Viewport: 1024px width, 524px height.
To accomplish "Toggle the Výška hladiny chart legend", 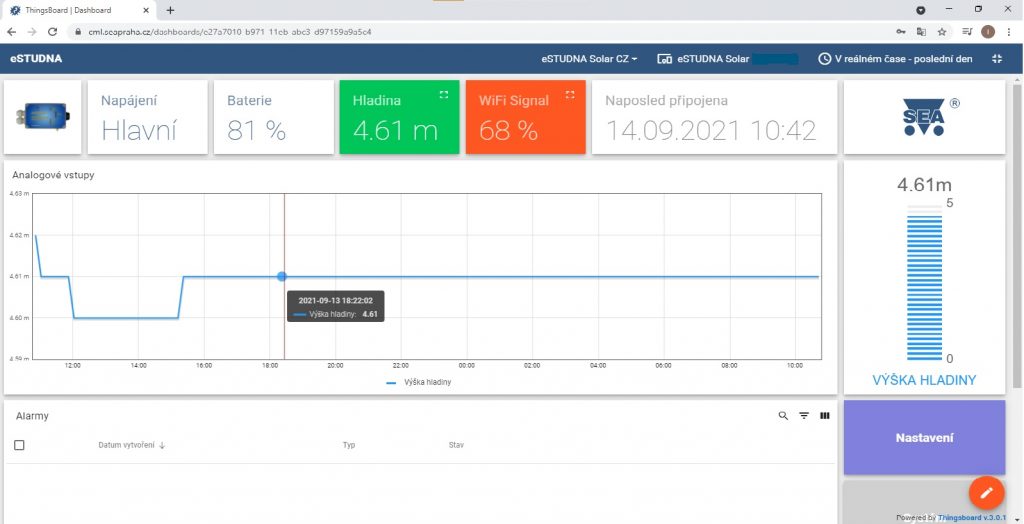I will tap(419, 382).
